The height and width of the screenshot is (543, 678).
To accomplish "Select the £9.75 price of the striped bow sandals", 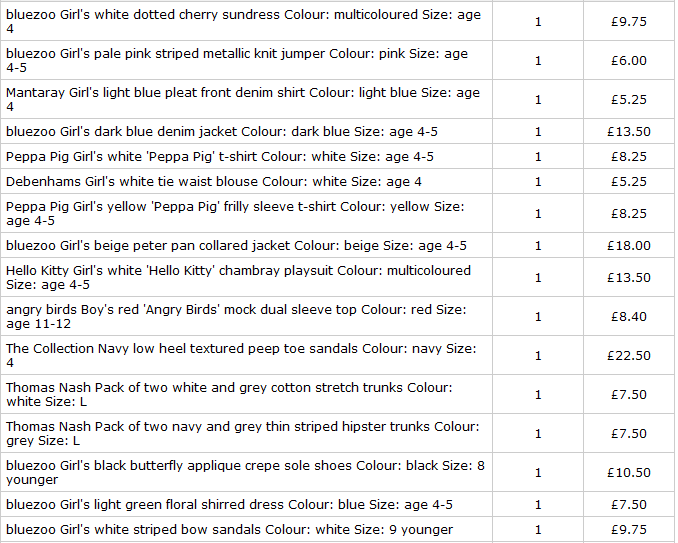I will pos(629,530).
